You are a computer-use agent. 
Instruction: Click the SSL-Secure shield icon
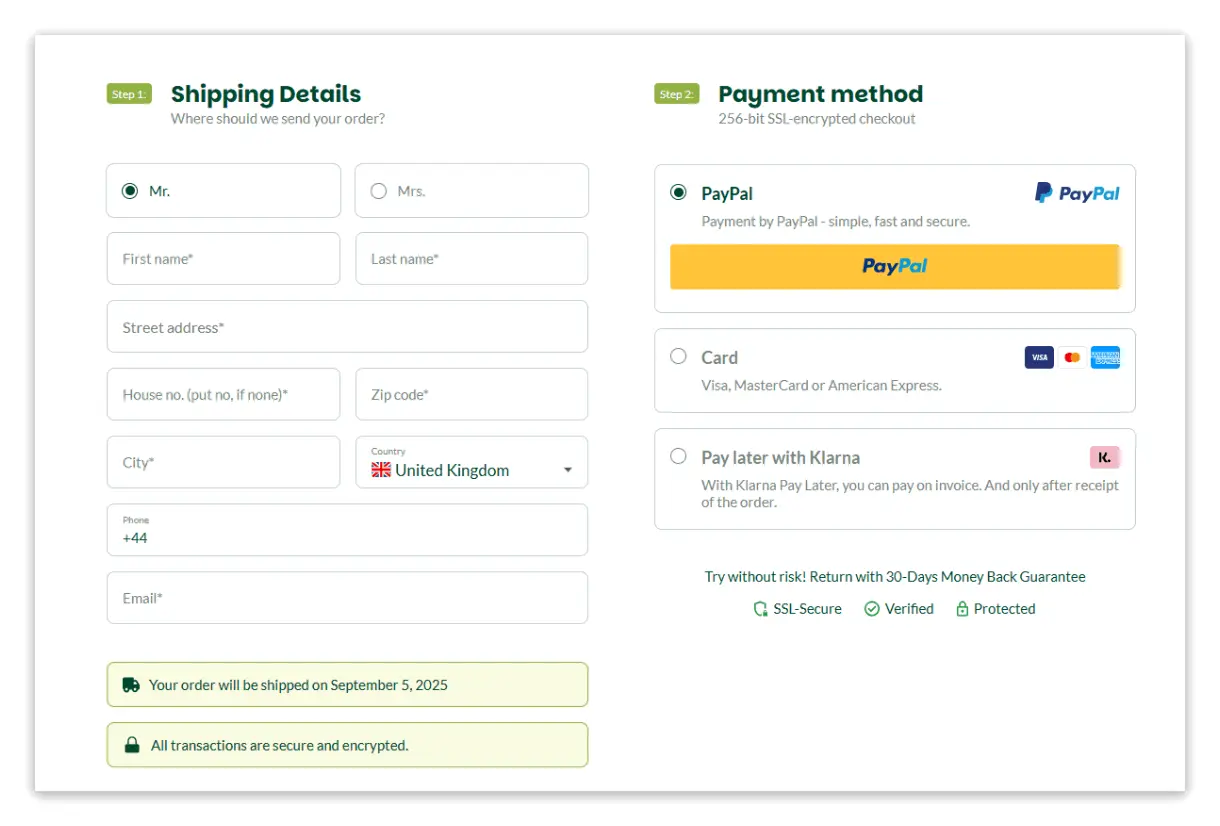[x=760, y=609]
